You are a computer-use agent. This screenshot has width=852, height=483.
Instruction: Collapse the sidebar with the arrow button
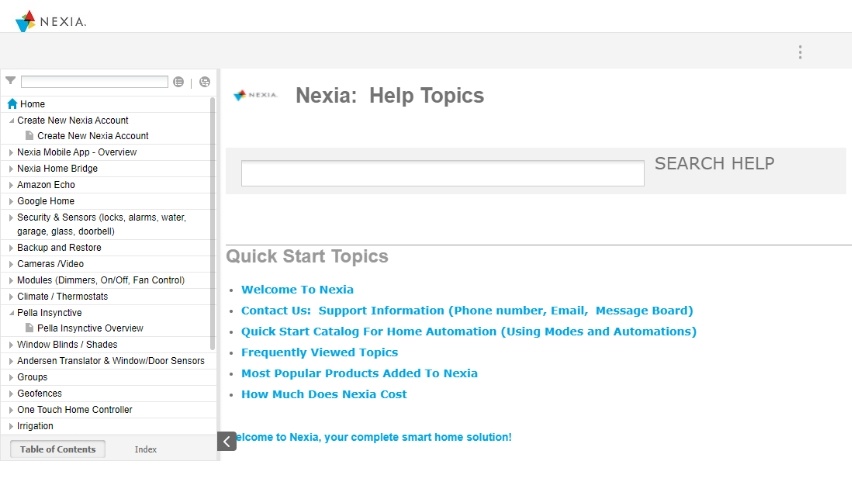pos(227,441)
